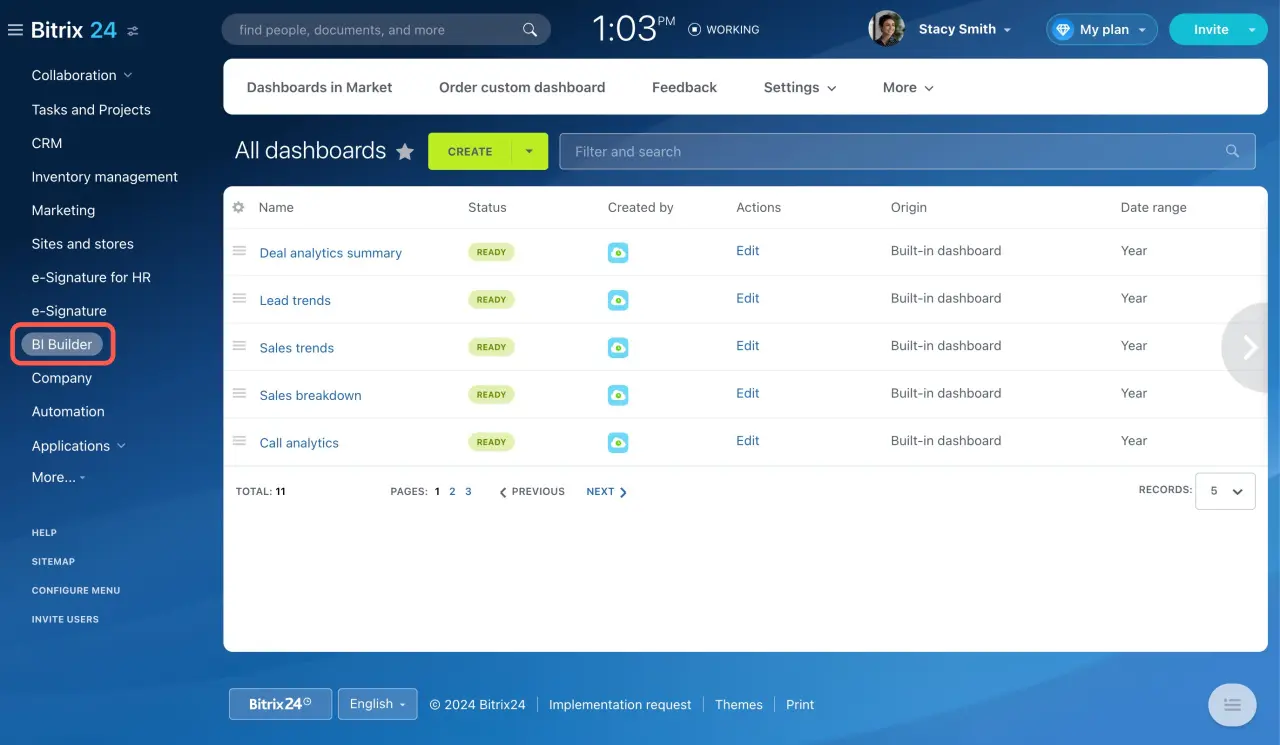Open the main hamburger menu beside Bitrix24 logo
Image resolution: width=1280 pixels, height=745 pixels.
pos(14,29)
